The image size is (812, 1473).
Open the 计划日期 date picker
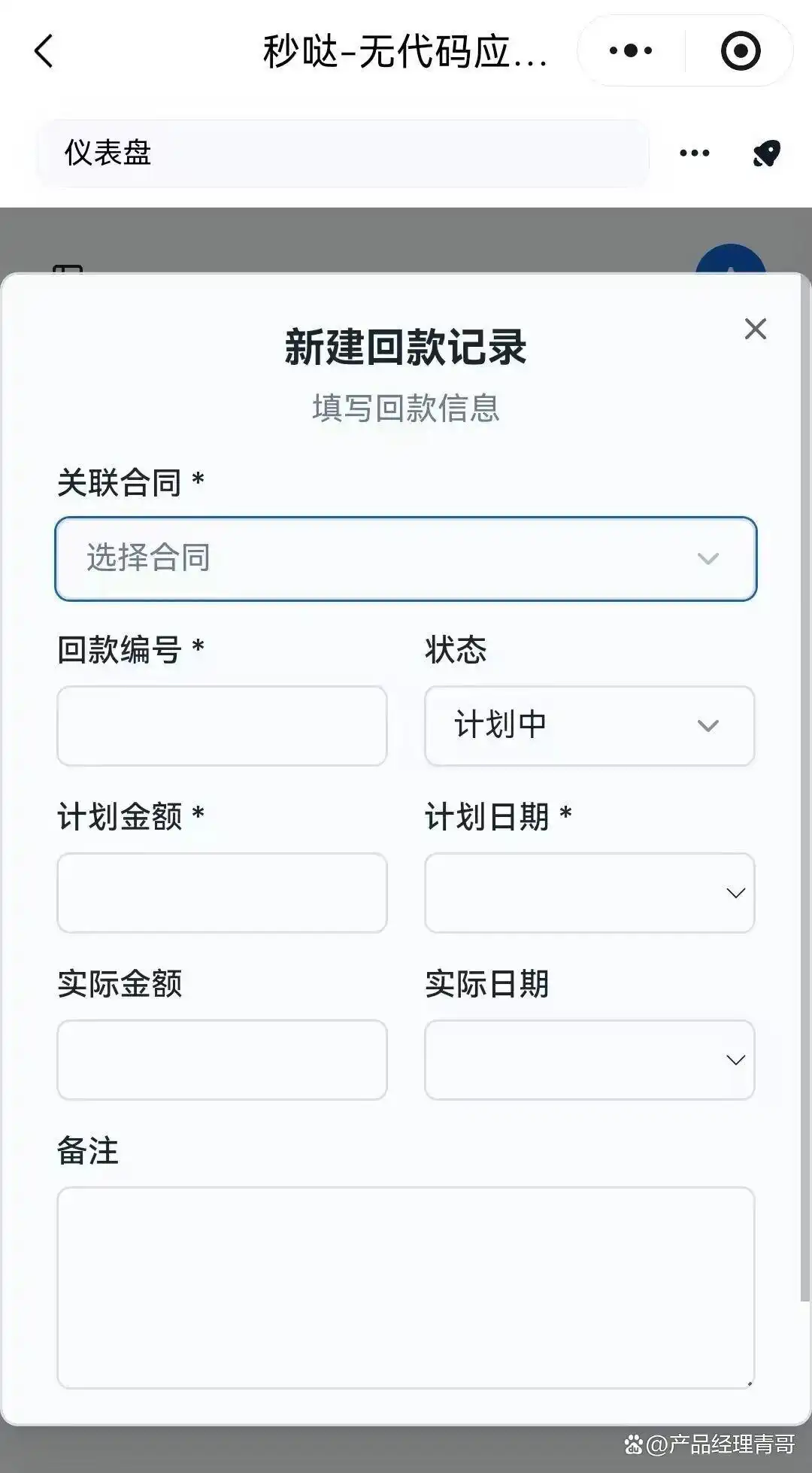(x=589, y=893)
